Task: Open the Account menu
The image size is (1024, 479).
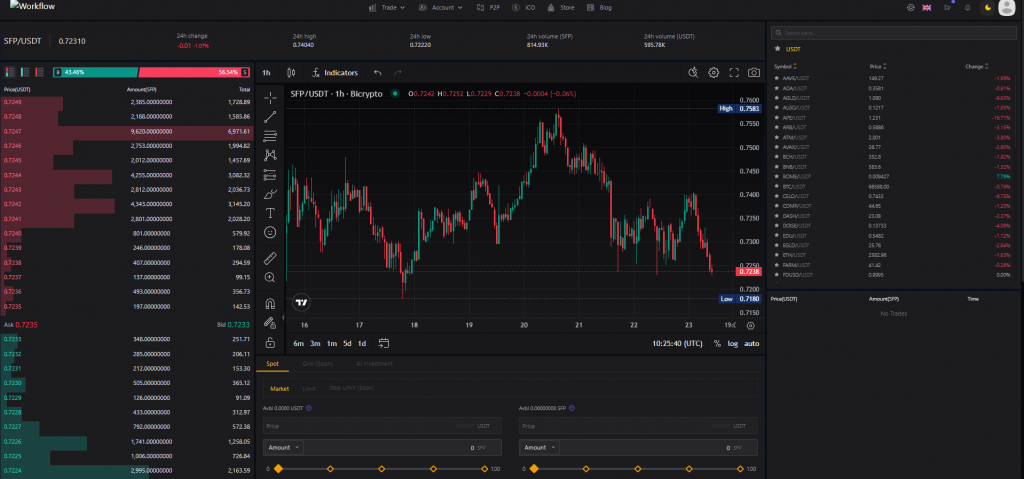Action: point(441,8)
